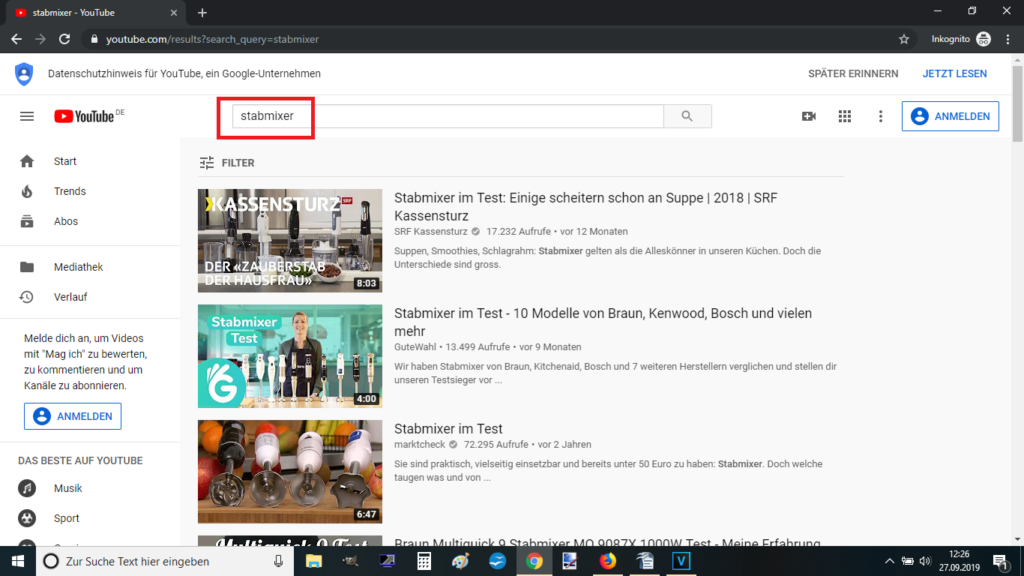
Task: Click the marktcheck video thumbnail with fruit
Action: click(290, 472)
